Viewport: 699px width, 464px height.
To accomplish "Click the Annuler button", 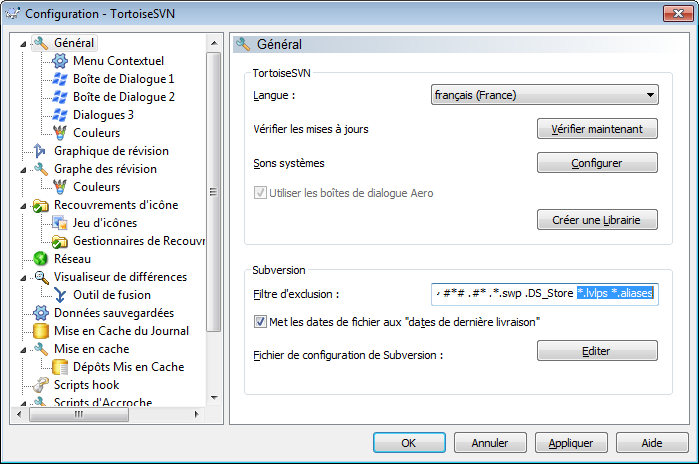I will (490, 443).
